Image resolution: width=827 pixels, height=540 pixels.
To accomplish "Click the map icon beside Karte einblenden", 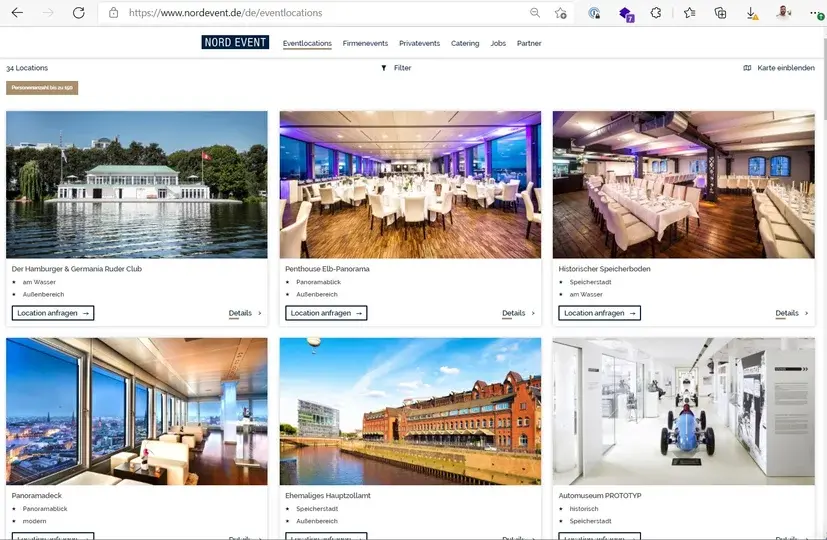I will [747, 68].
